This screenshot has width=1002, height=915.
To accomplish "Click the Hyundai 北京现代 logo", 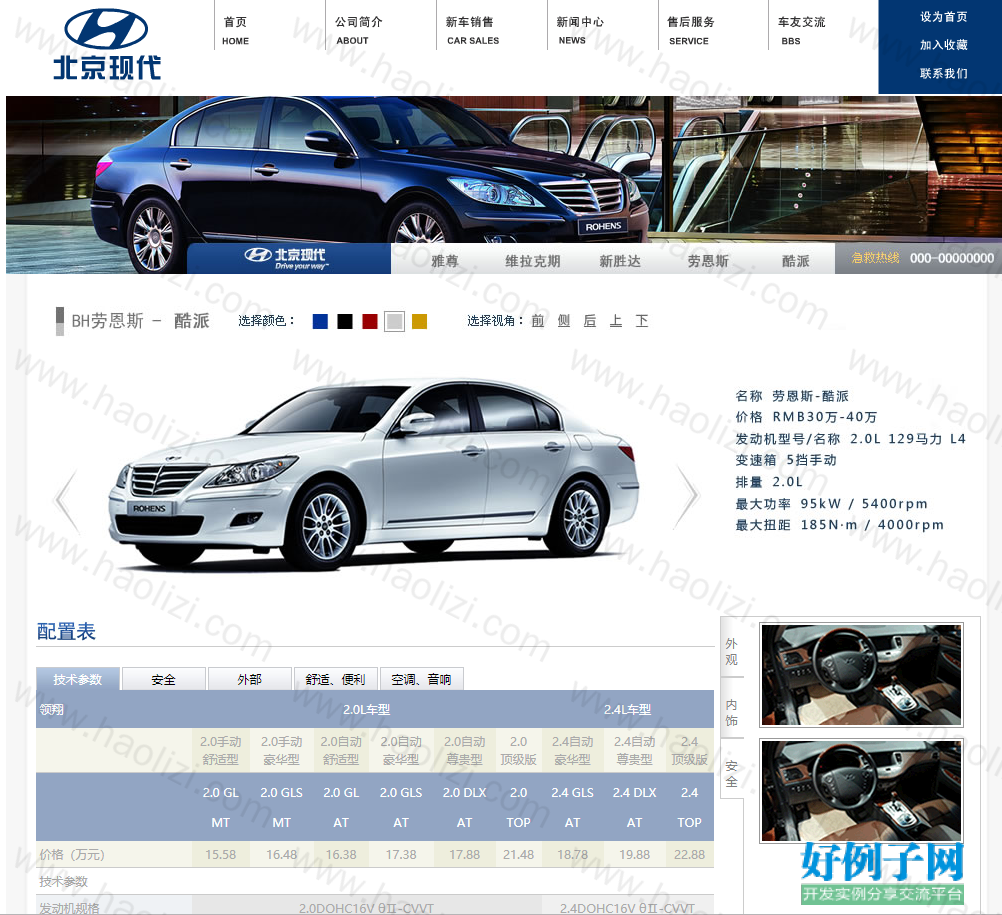I will [x=107, y=45].
